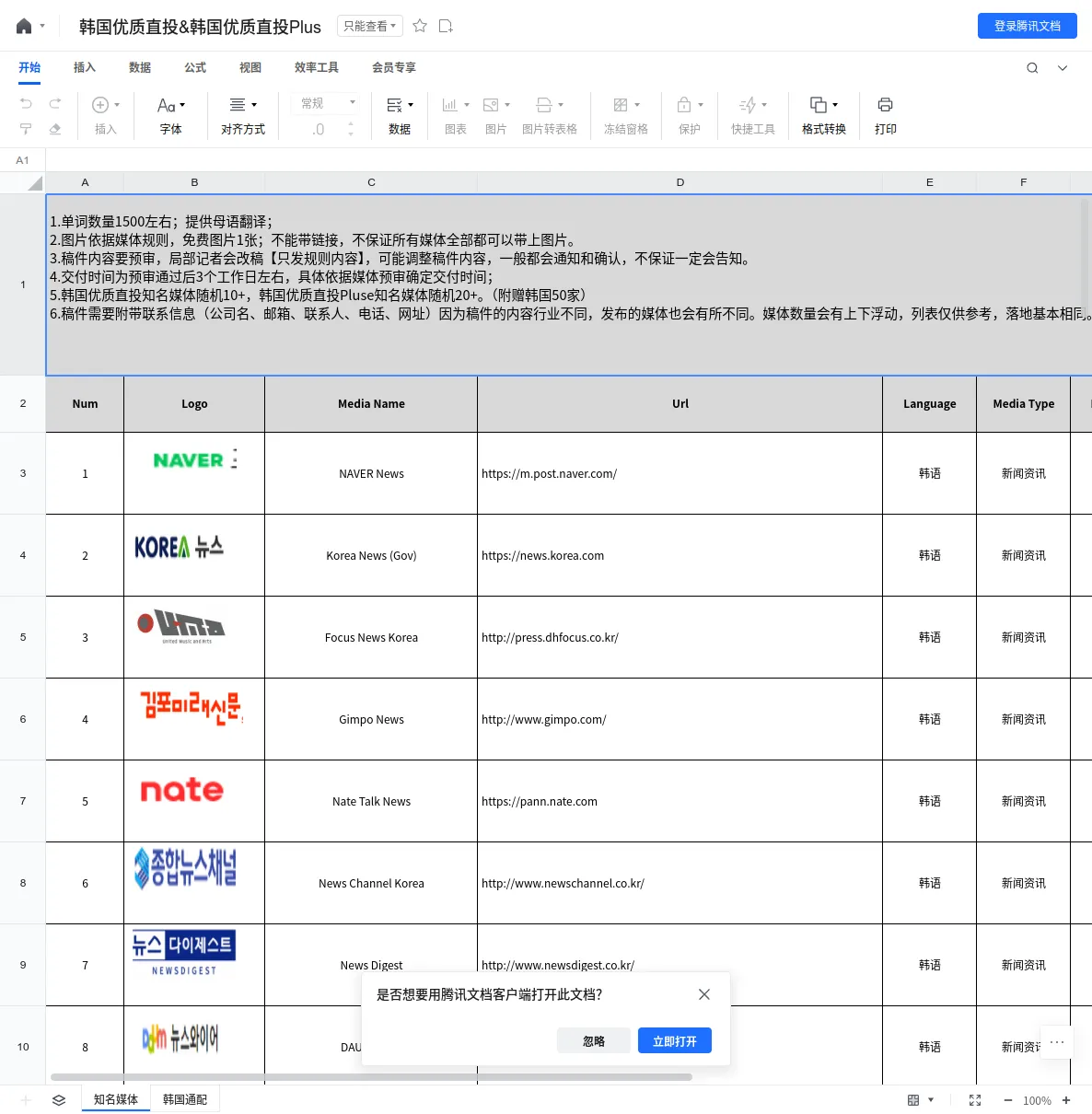This screenshot has height=1114, width=1092.
Task: Click the 插入 plus-circle toolbar icon
Action: point(100,105)
